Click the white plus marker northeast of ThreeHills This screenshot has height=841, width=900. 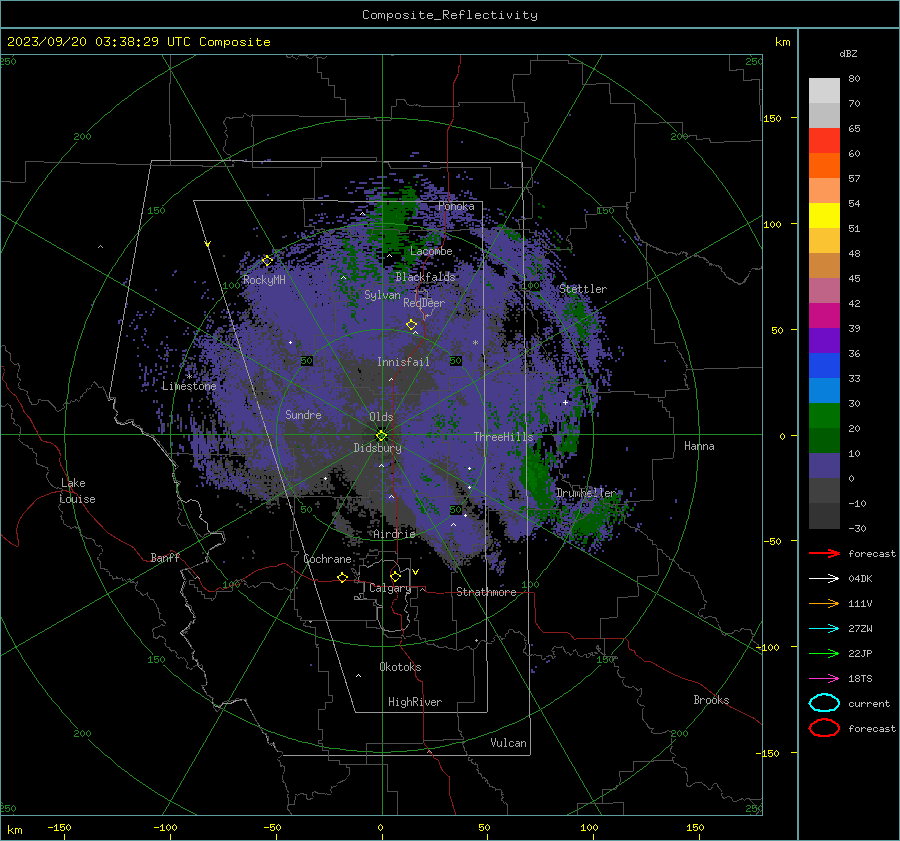[x=565, y=402]
